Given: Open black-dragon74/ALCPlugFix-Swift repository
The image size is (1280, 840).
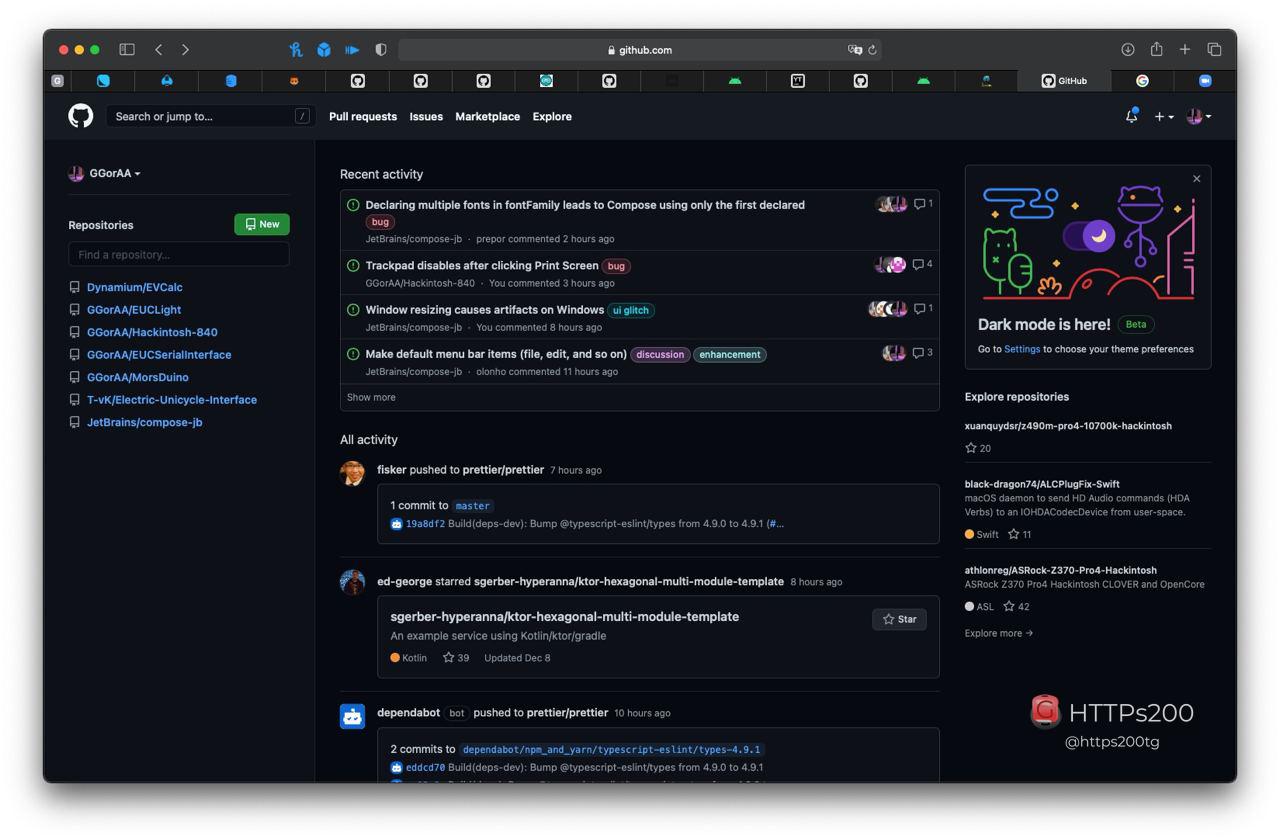Looking at the screenshot, I should [x=1042, y=484].
